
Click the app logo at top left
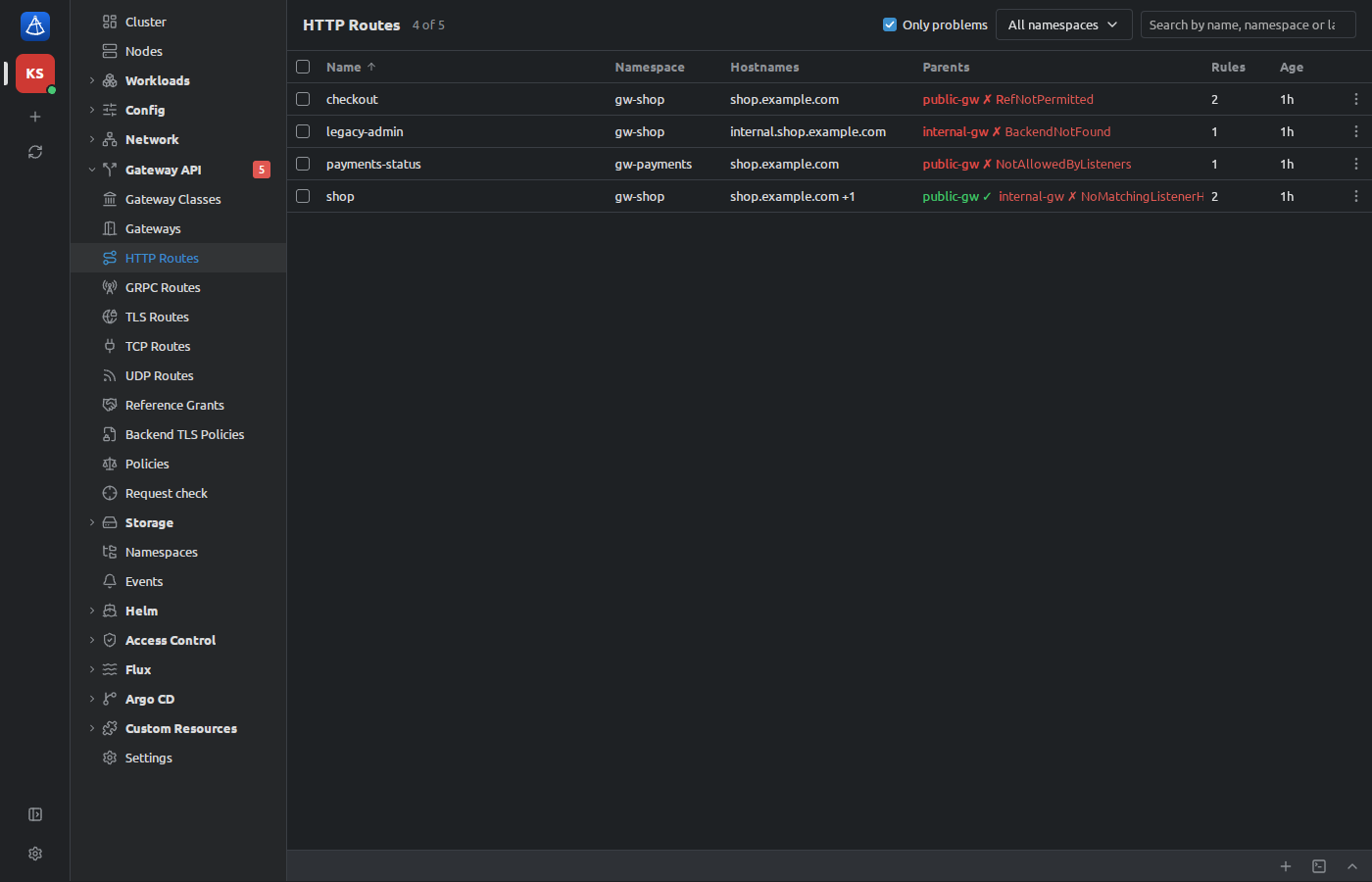(x=35, y=26)
